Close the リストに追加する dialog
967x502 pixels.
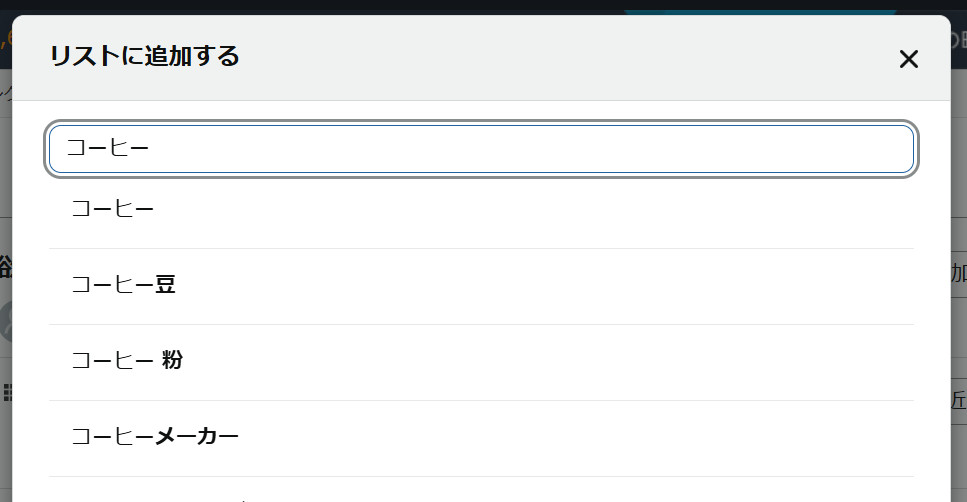click(x=908, y=59)
